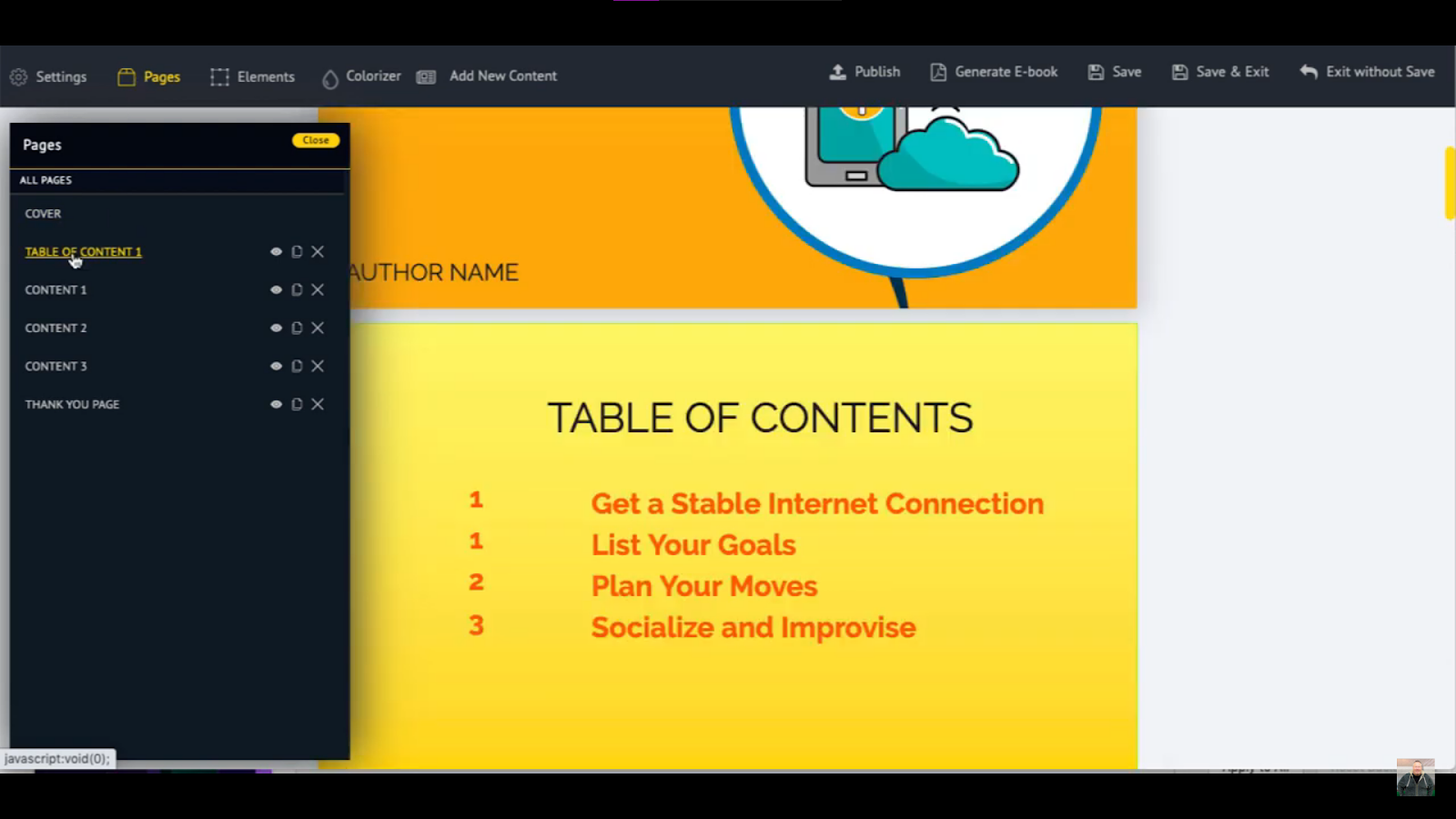Select the Cover page in list
The height and width of the screenshot is (819, 1456).
pyautogui.click(x=43, y=214)
